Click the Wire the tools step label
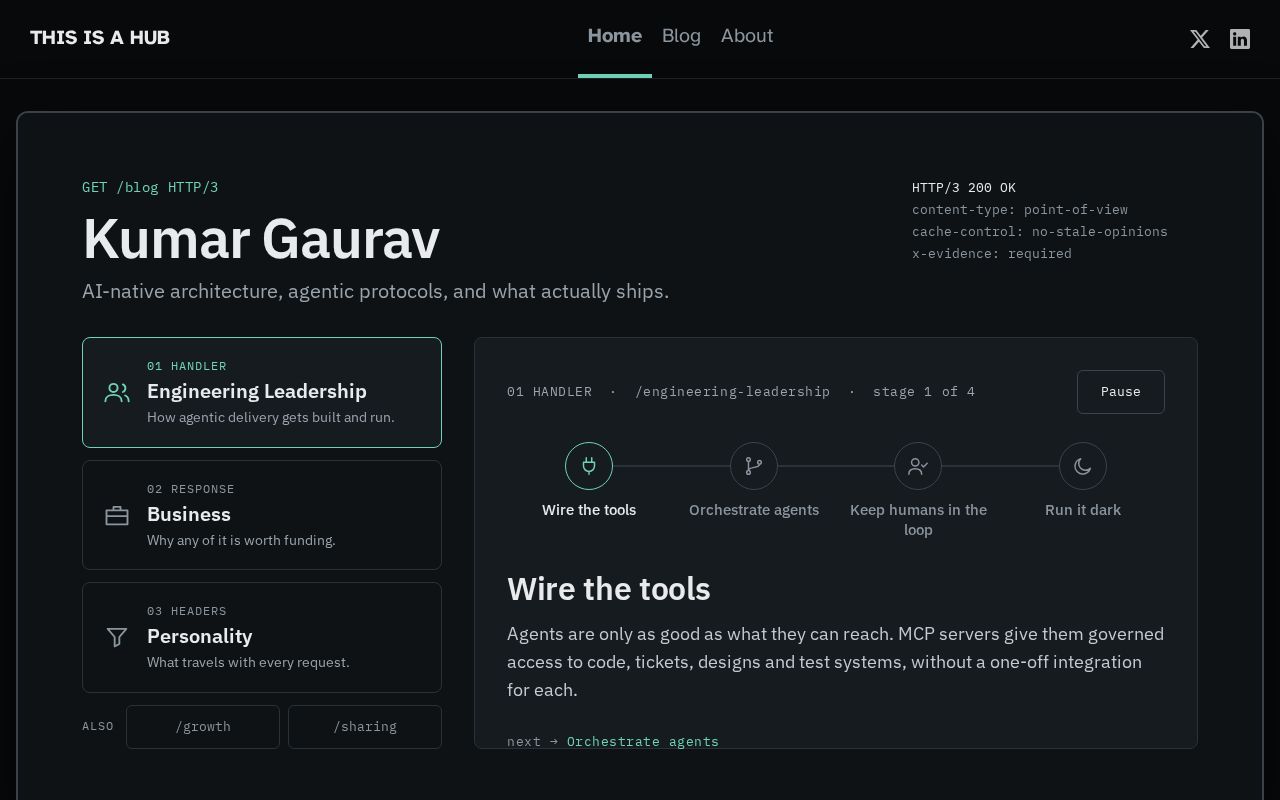This screenshot has height=800, width=1280. coord(589,510)
